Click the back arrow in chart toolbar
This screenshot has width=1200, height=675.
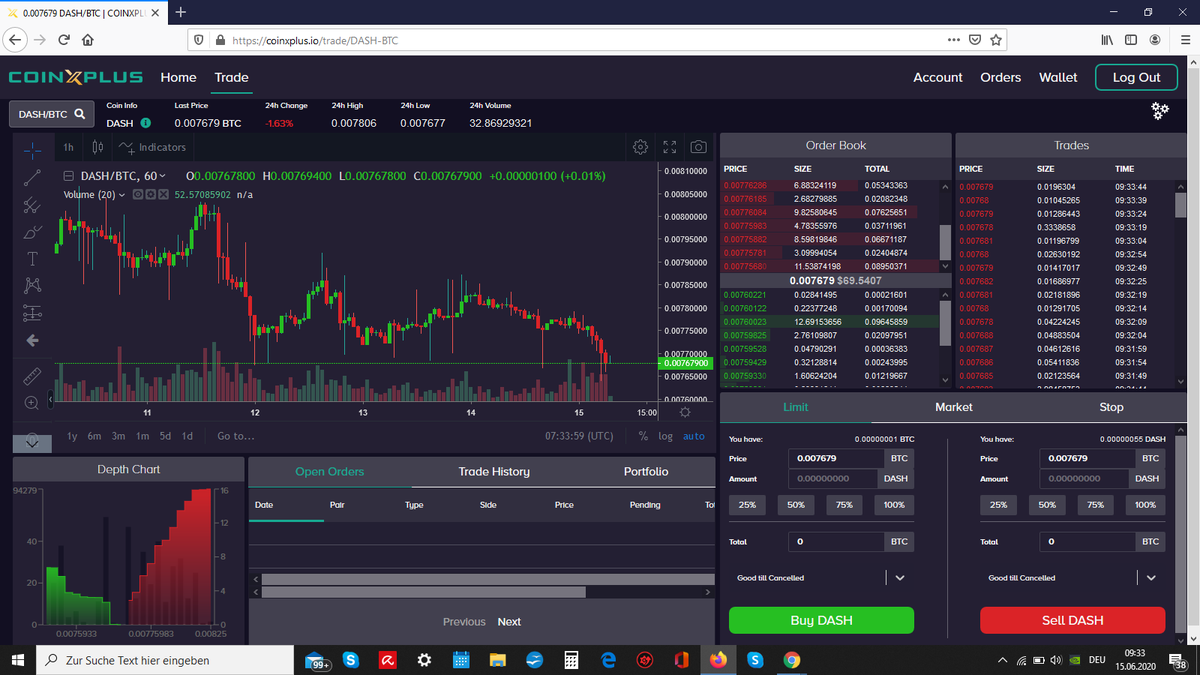coord(32,341)
